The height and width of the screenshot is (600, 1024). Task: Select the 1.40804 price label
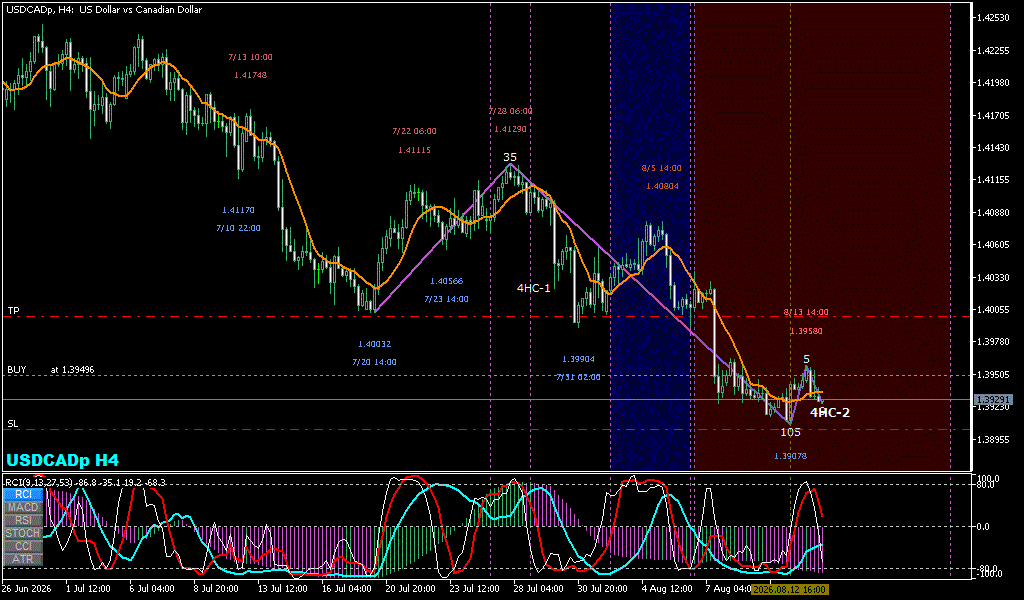point(662,186)
